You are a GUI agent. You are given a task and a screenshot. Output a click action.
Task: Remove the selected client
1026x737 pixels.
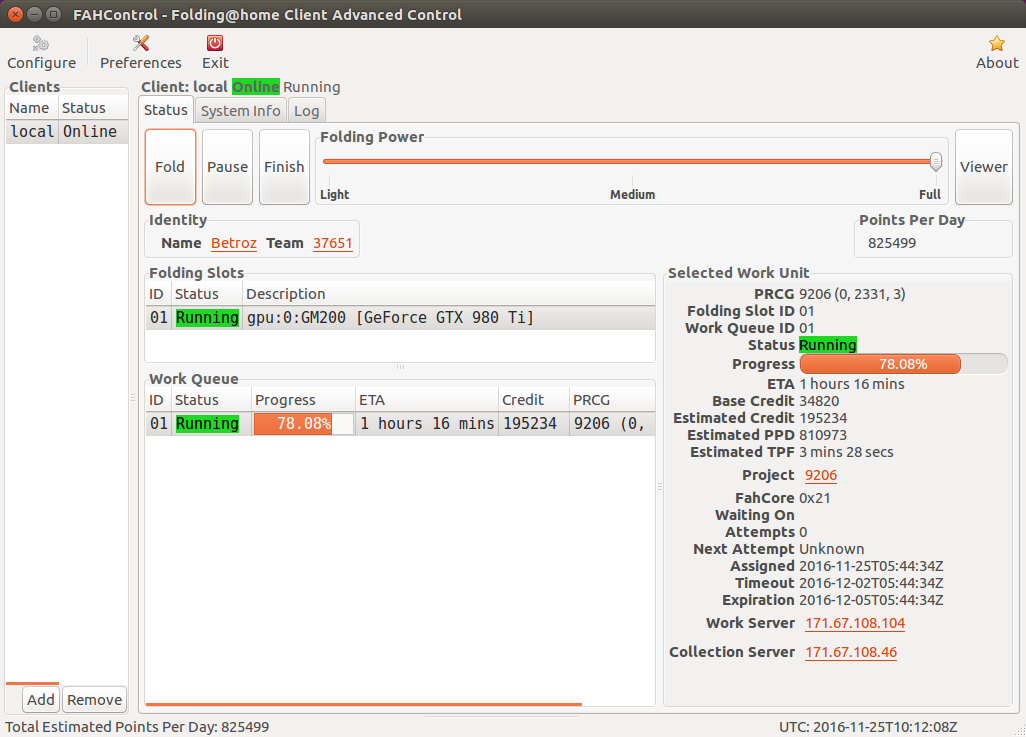94,700
